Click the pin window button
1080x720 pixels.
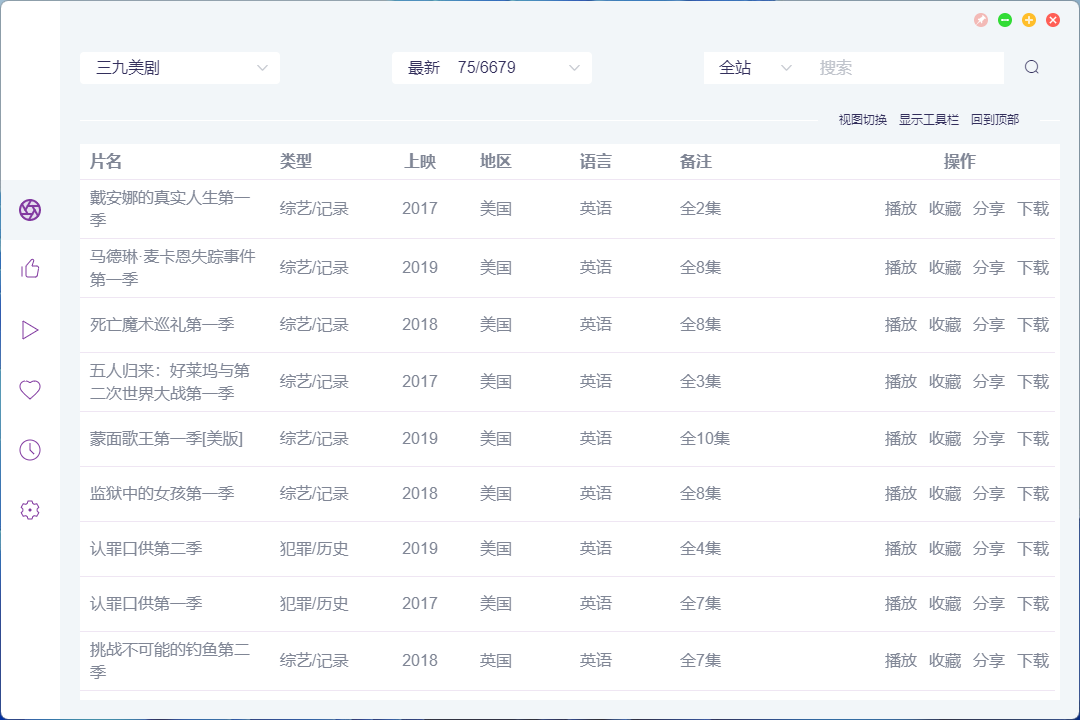(981, 20)
